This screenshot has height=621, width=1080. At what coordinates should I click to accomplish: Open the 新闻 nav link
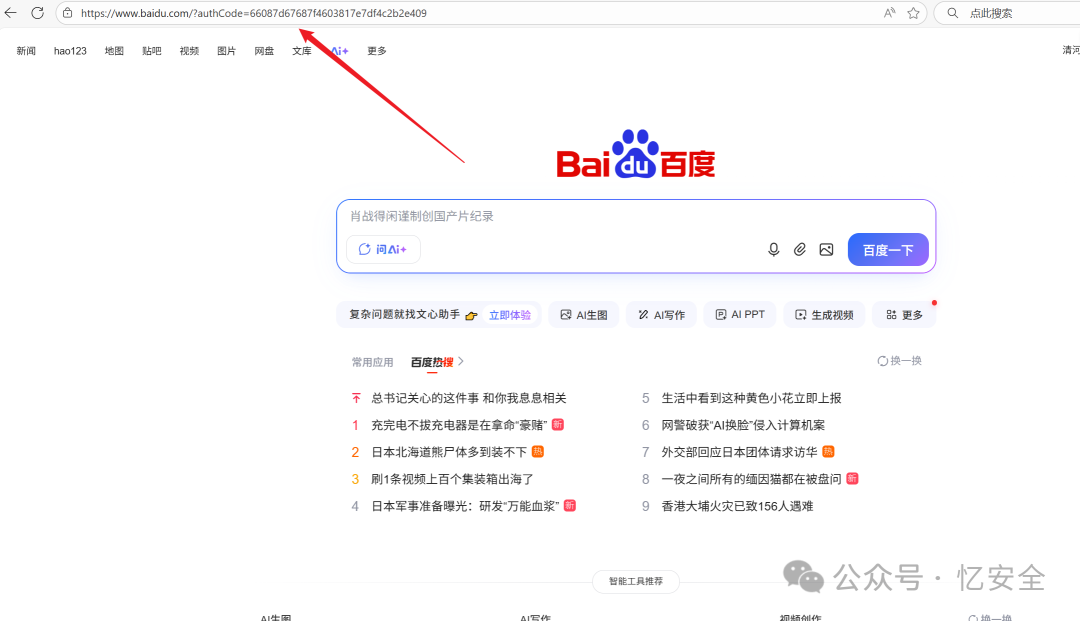pyautogui.click(x=26, y=51)
